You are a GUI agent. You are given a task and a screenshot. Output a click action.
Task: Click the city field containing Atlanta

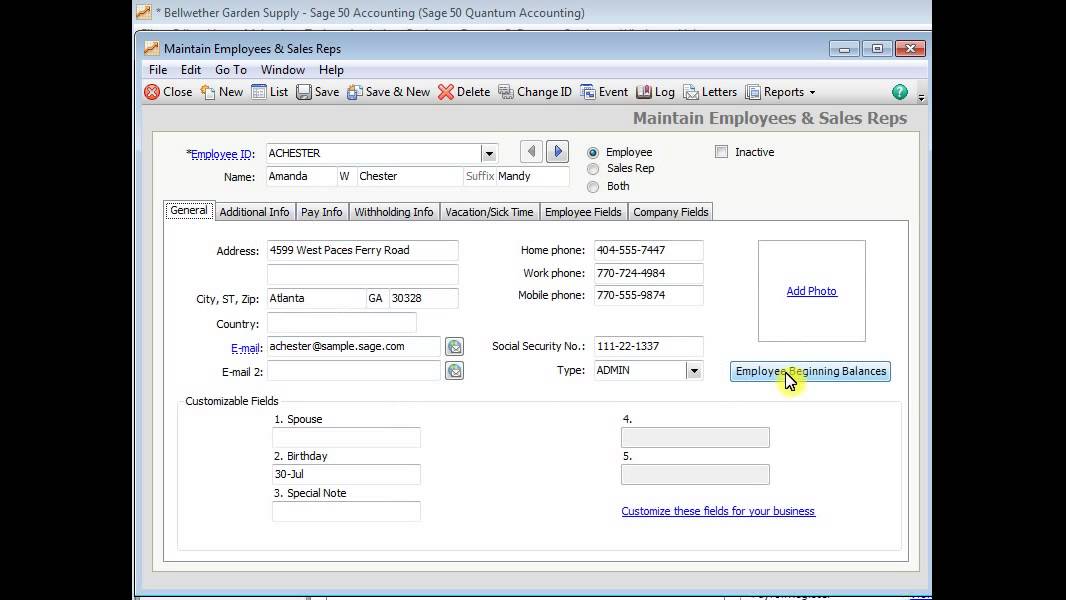click(316, 298)
